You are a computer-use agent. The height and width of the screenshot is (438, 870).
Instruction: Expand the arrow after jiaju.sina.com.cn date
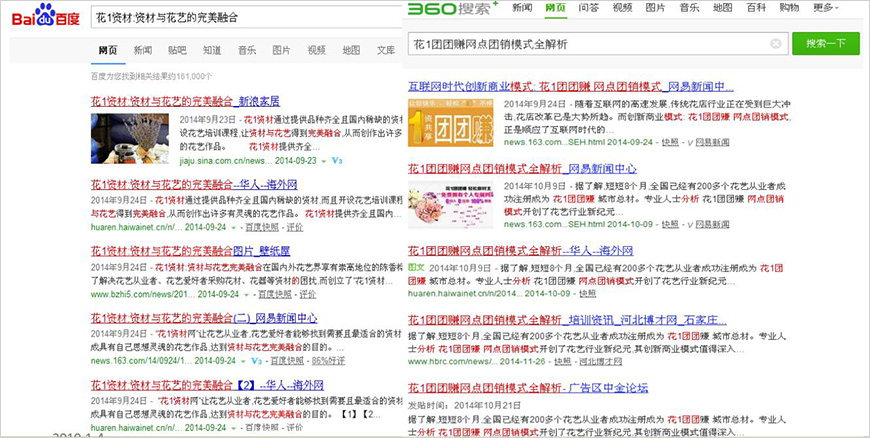pyautogui.click(x=324, y=160)
